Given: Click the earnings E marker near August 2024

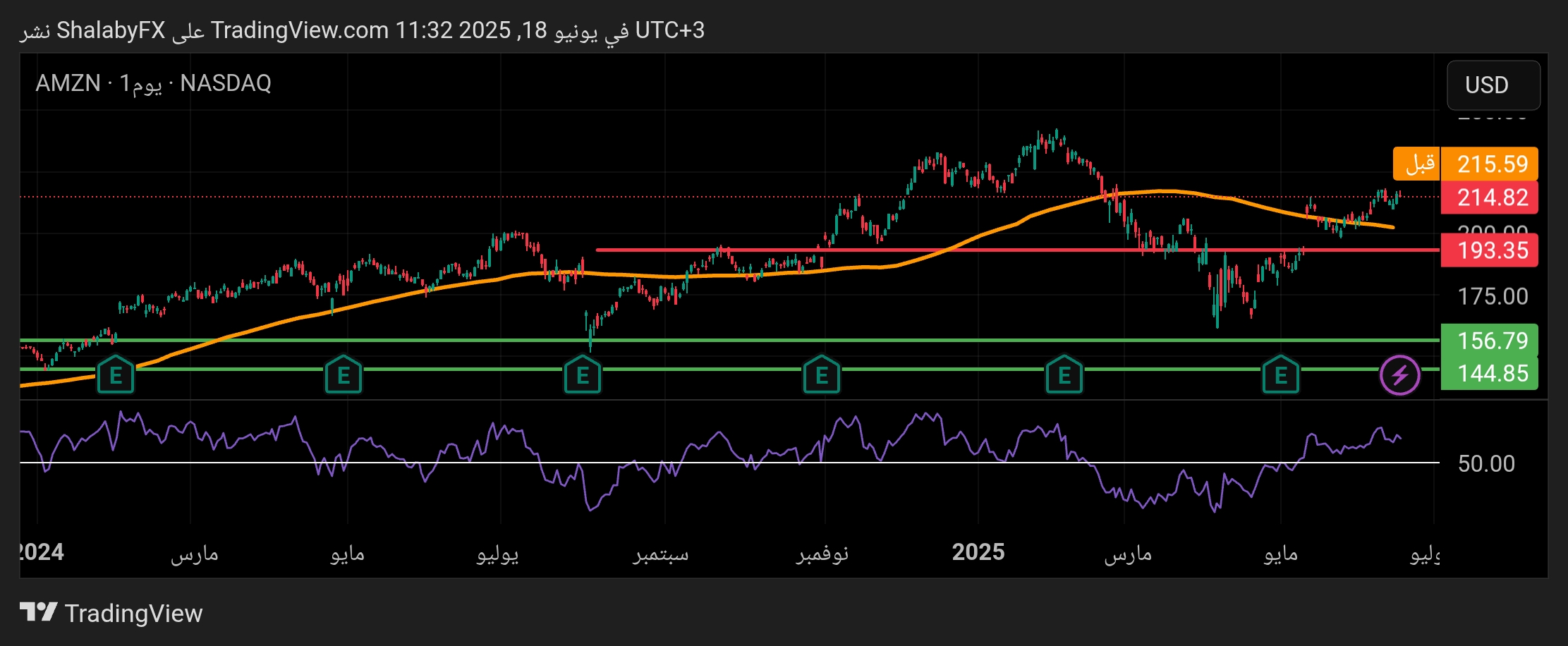Looking at the screenshot, I should [x=583, y=375].
